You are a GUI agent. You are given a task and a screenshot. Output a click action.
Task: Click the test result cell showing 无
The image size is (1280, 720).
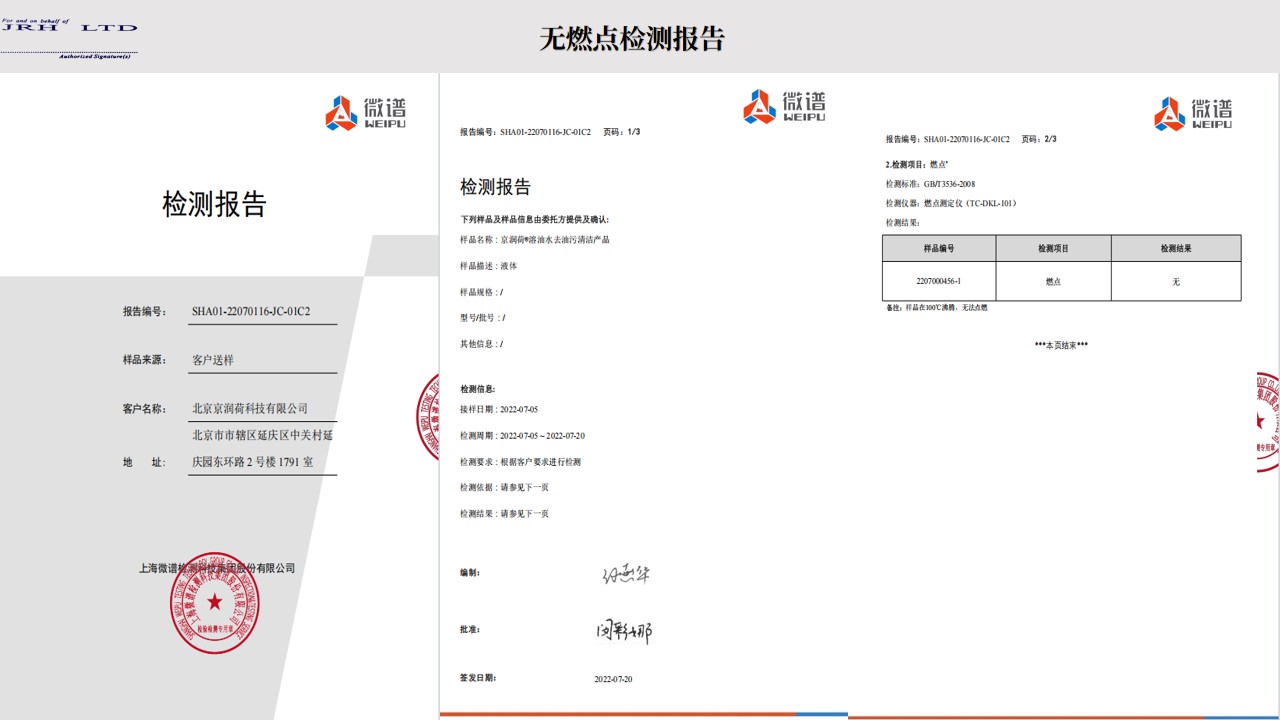(x=1175, y=281)
